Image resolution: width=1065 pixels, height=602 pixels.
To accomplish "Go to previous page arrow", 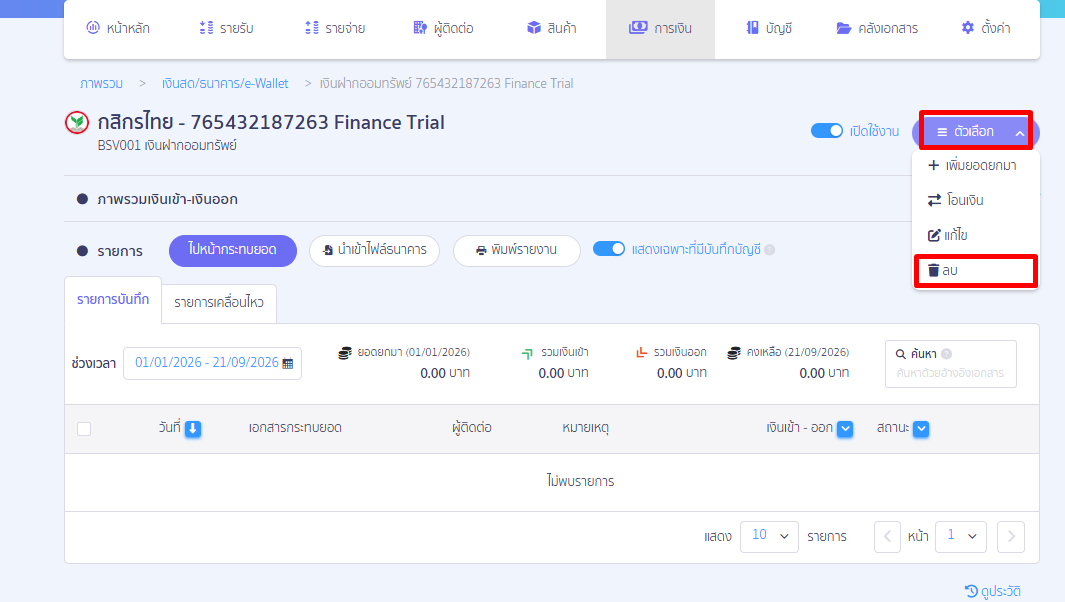I will pos(887,537).
